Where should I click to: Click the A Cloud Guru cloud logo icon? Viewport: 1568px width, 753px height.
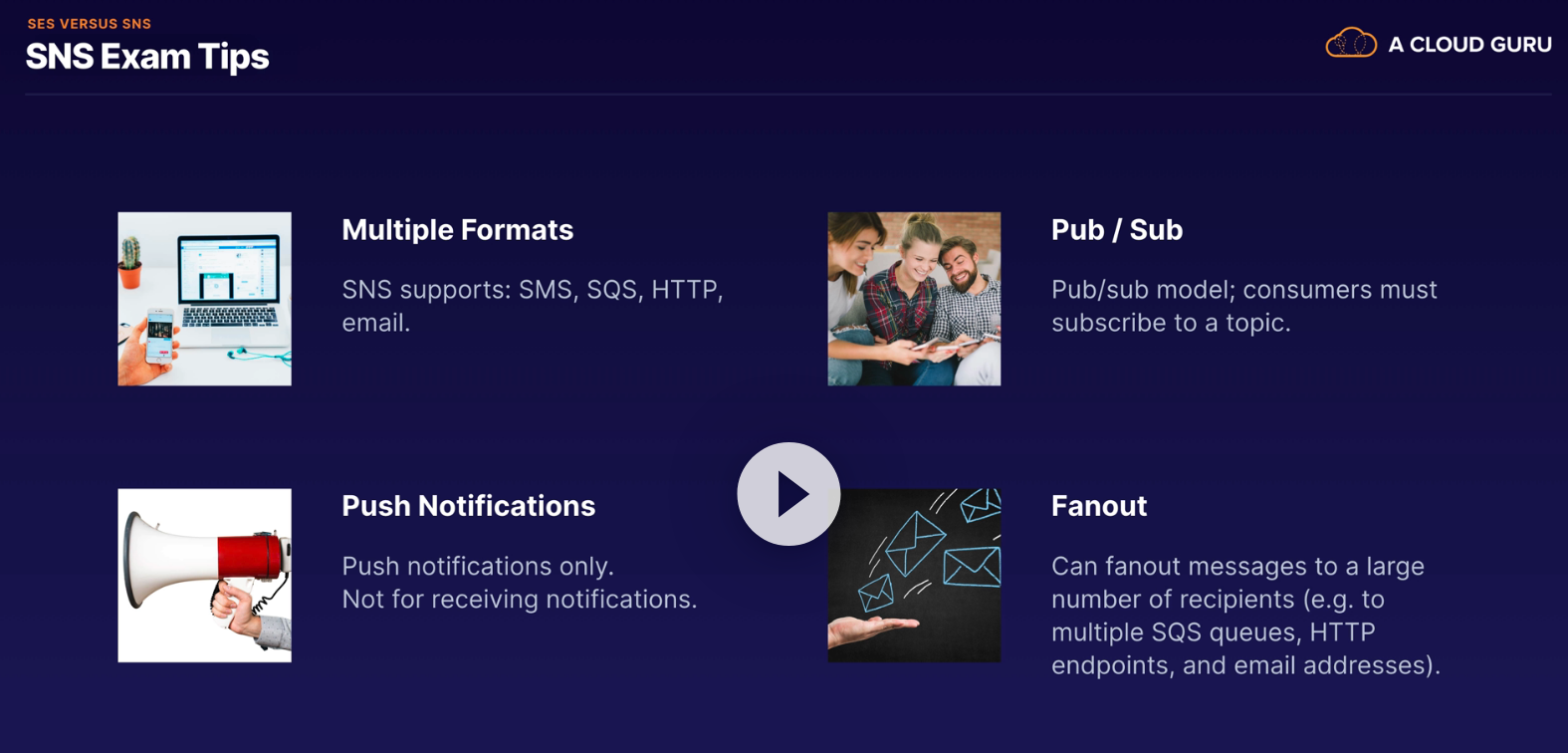click(x=1350, y=44)
